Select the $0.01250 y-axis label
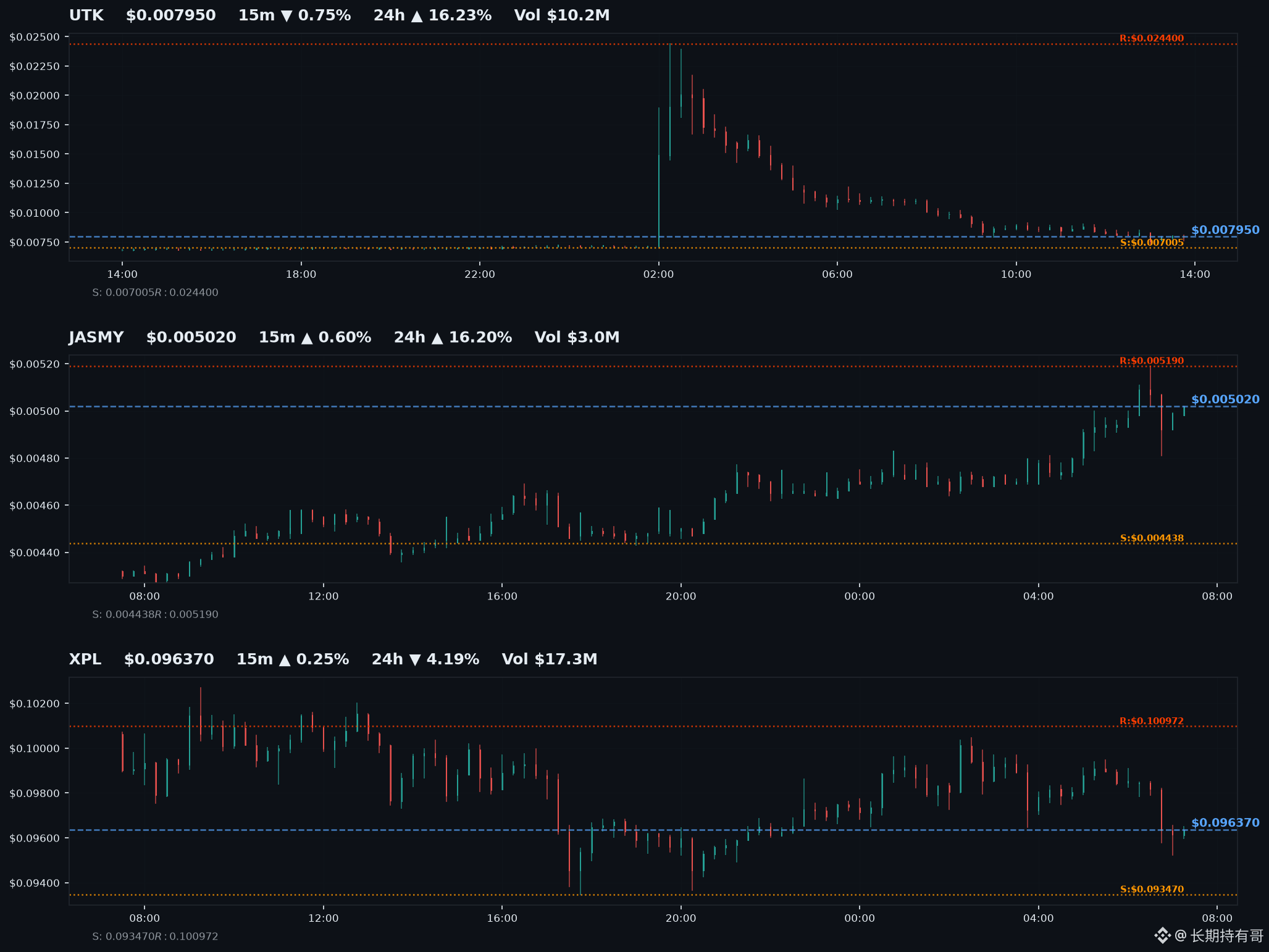The image size is (1269, 952). pyautogui.click(x=35, y=184)
